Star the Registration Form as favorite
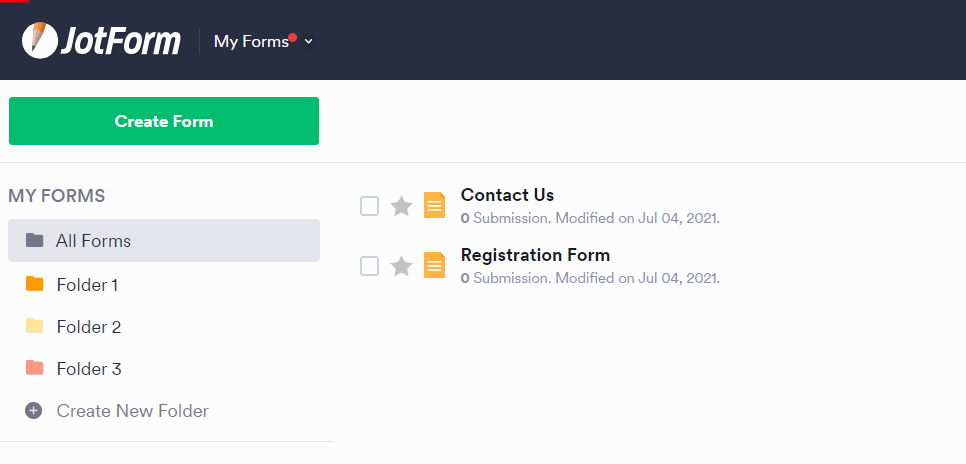 401,266
